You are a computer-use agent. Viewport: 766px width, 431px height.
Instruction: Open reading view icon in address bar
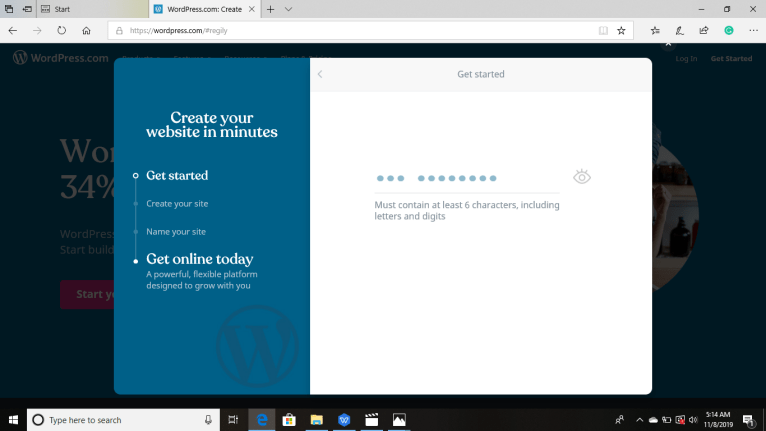tap(602, 31)
